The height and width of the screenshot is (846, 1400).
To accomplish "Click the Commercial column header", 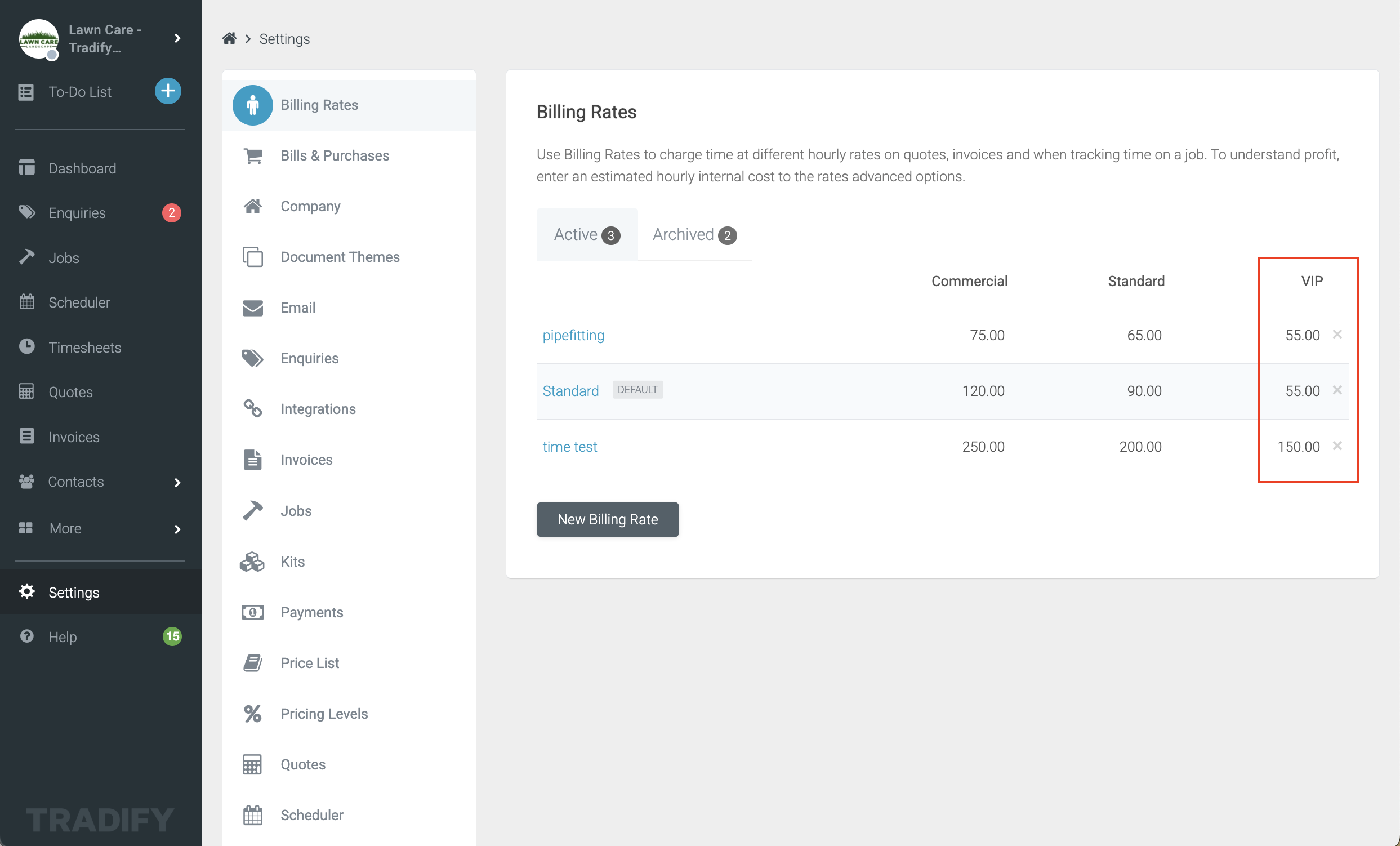I will 969,280.
